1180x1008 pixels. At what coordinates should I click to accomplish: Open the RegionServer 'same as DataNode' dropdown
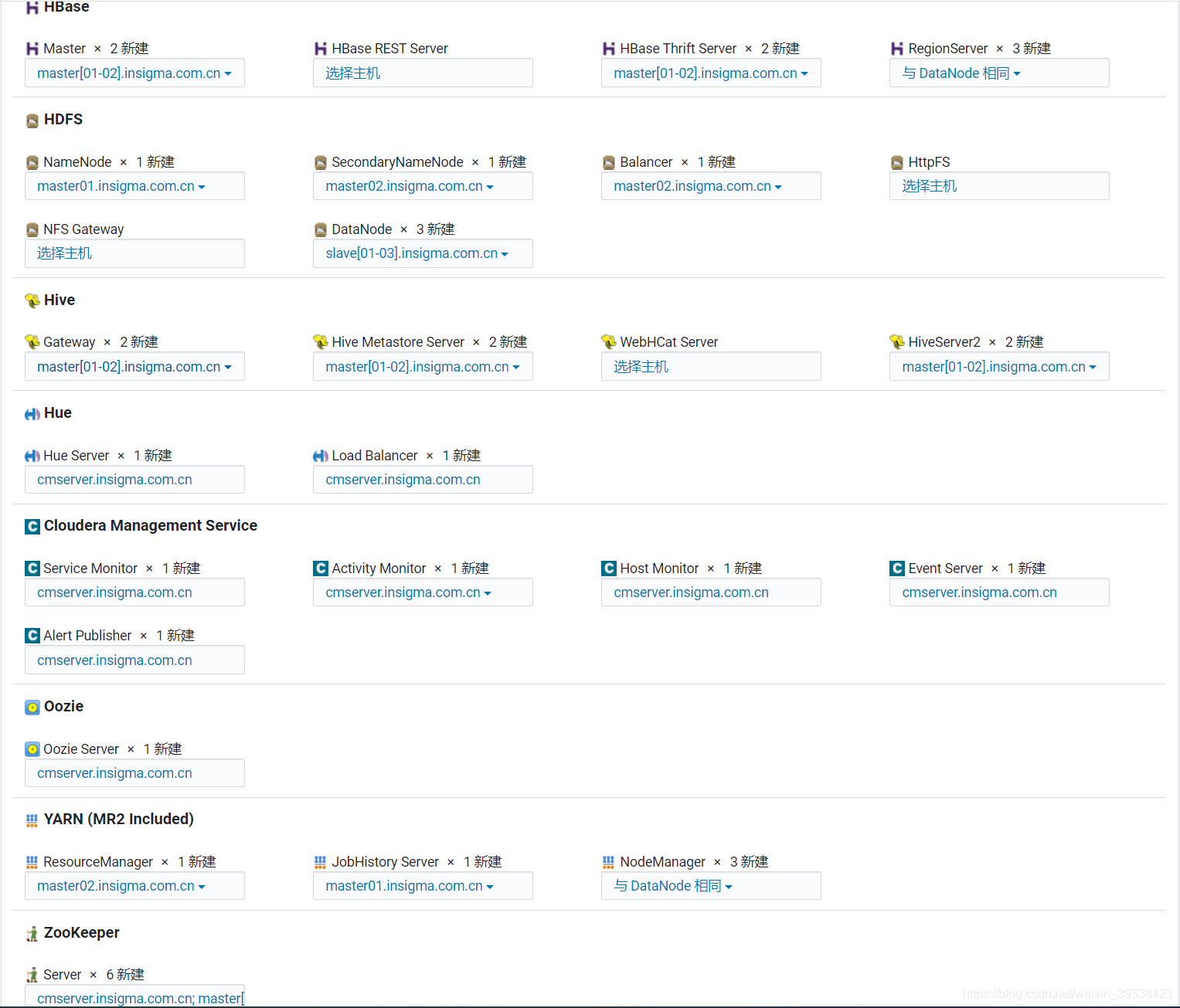[999, 73]
